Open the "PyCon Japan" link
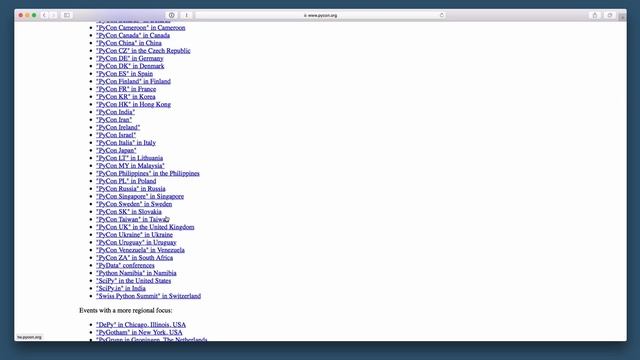The image size is (640, 360). click(116, 150)
